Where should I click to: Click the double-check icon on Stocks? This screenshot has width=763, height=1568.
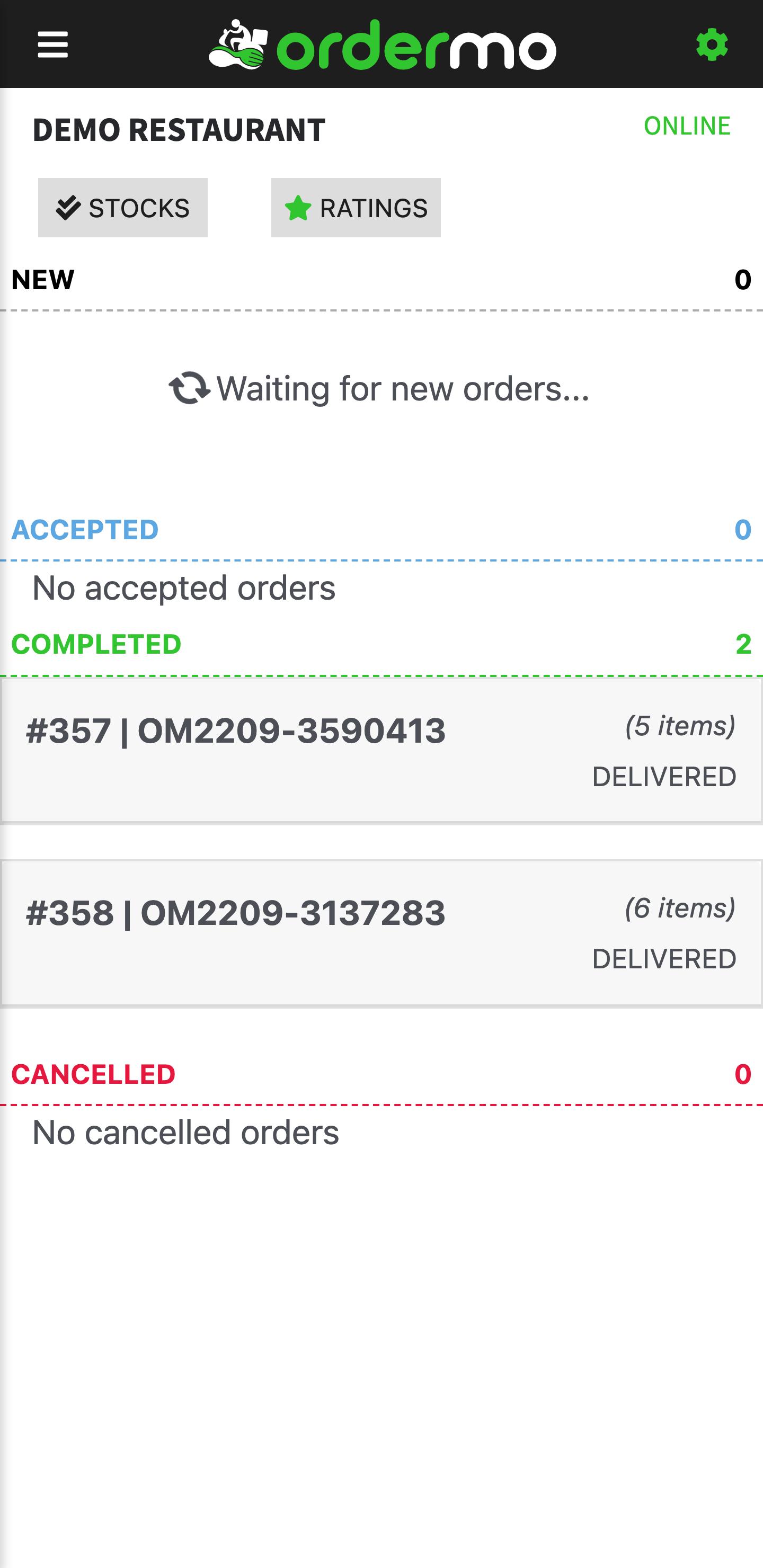pos(68,208)
